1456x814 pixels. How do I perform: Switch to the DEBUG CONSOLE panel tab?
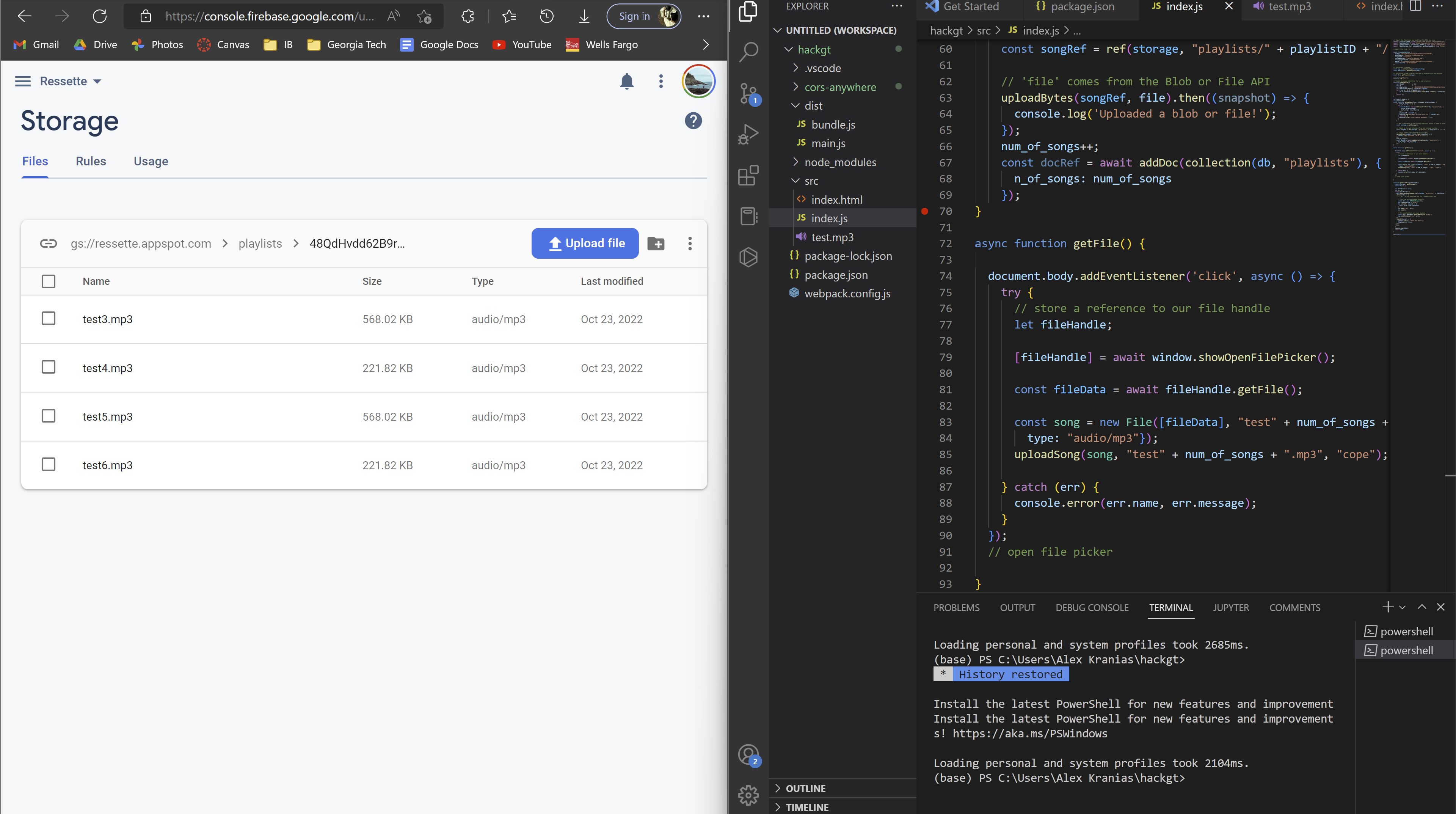[1092, 608]
